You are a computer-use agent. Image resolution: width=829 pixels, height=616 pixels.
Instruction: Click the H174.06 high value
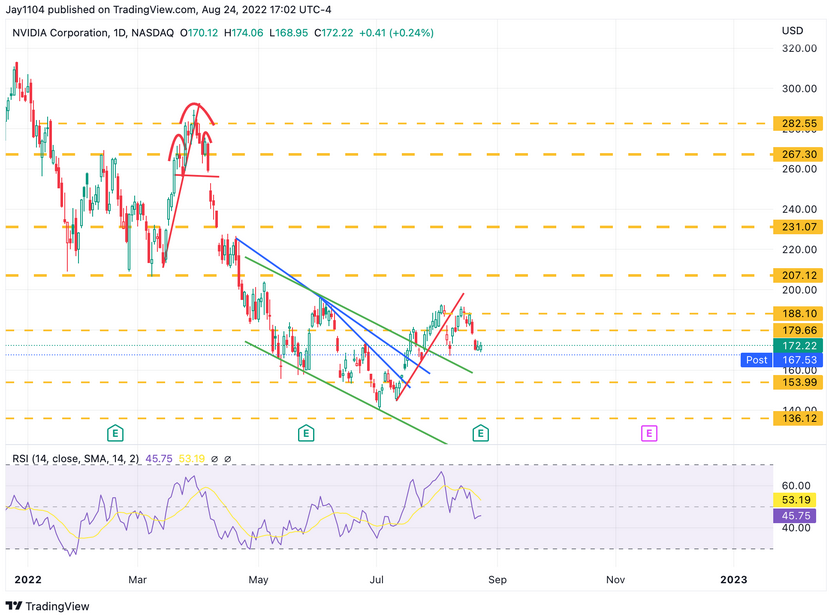tap(243, 33)
